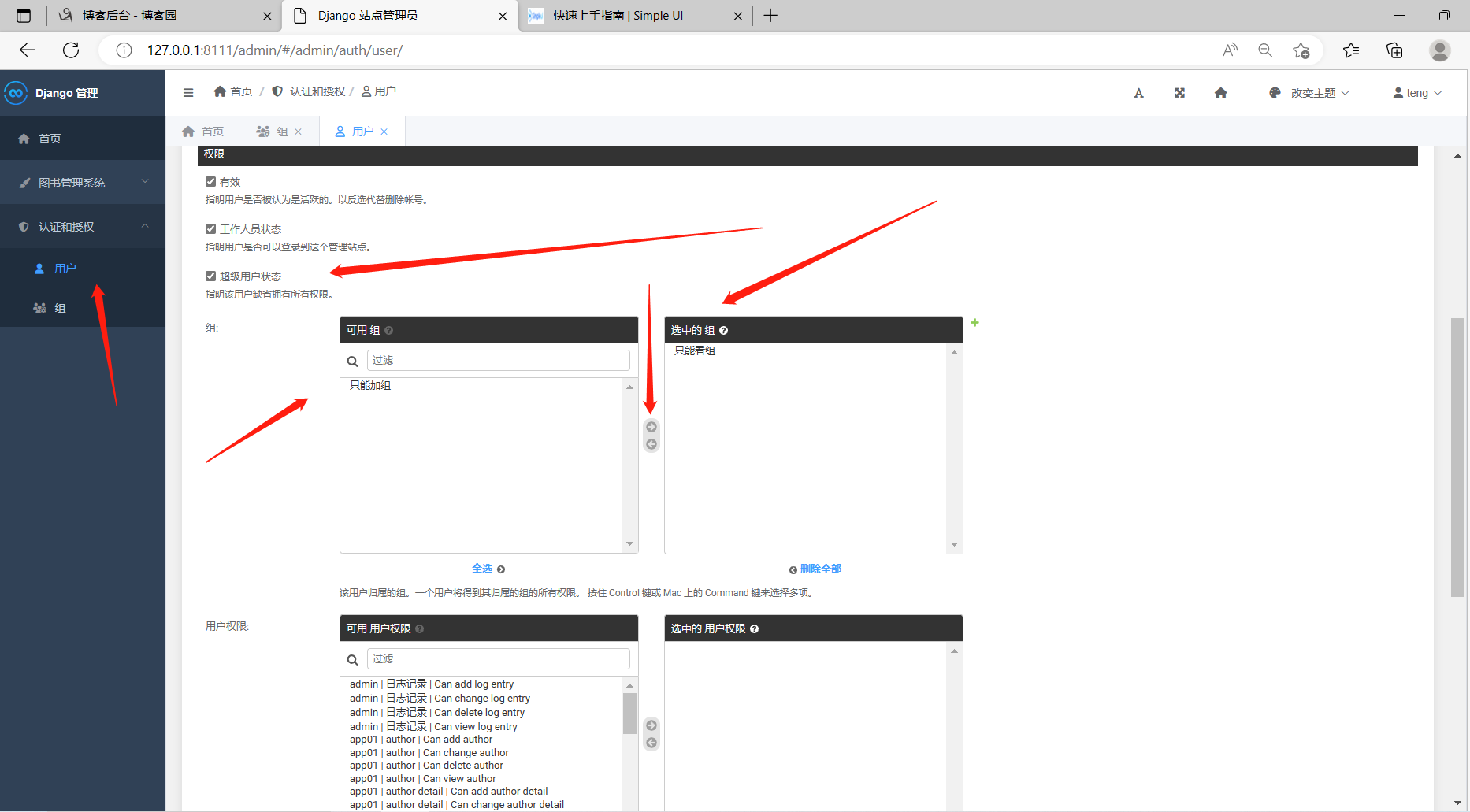Click 可用 组 list scroll down arrow
Image resolution: width=1470 pixels, height=812 pixels.
pos(629,544)
